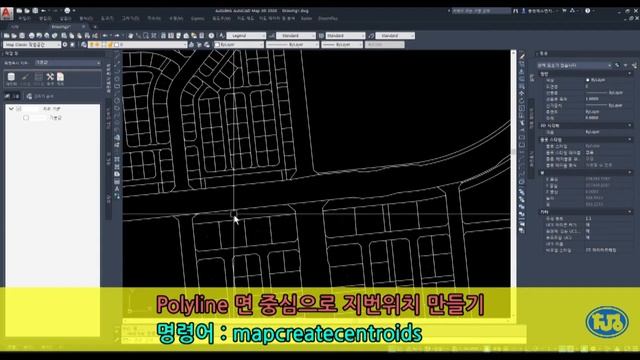Collapse the root node in display manager tree

pos(11,109)
